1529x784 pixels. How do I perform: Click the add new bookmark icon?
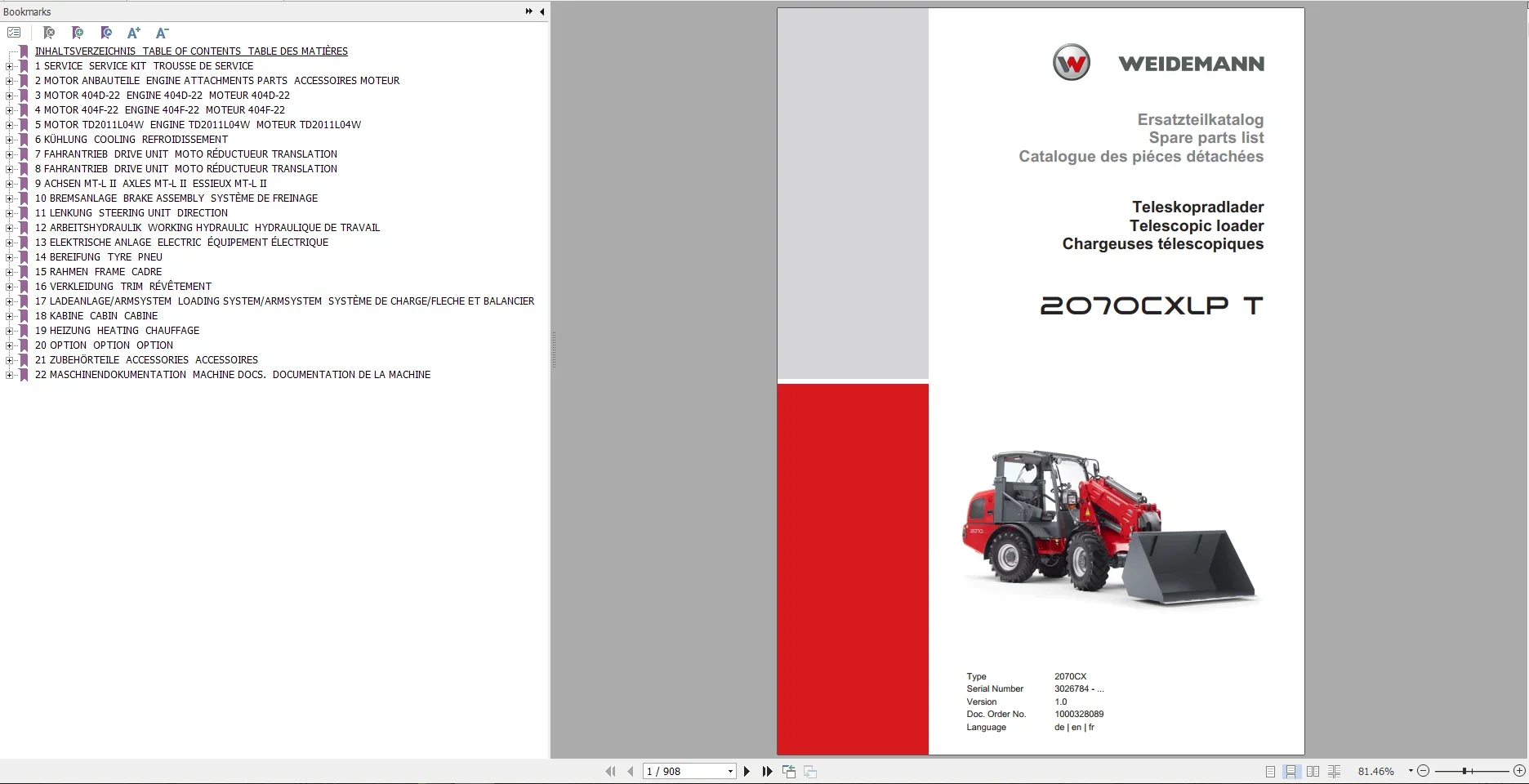[x=78, y=33]
